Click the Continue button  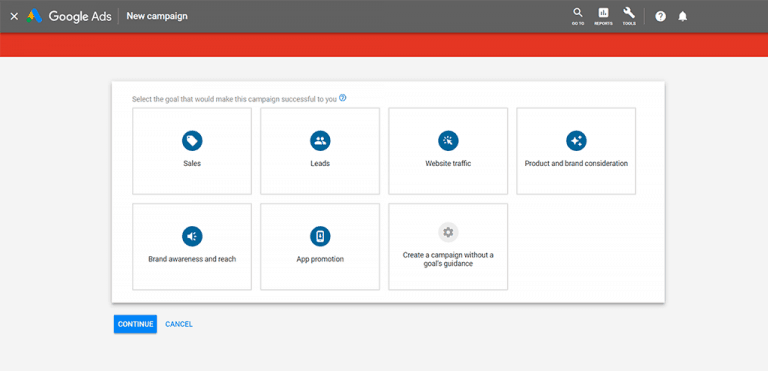(135, 324)
